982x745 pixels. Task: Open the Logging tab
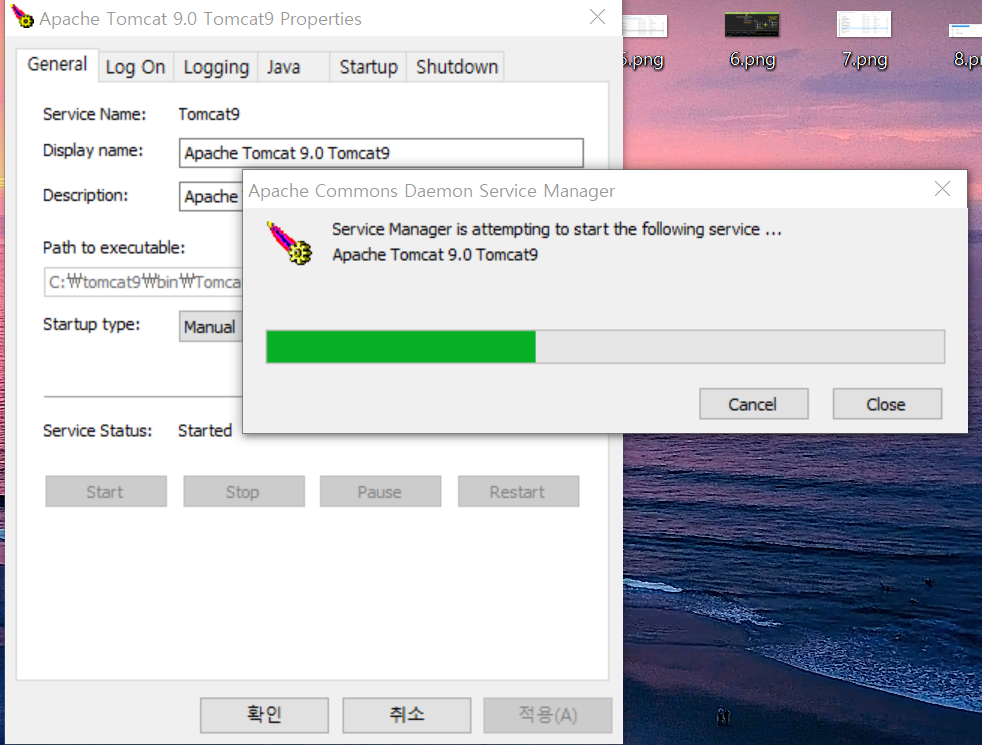pos(216,67)
